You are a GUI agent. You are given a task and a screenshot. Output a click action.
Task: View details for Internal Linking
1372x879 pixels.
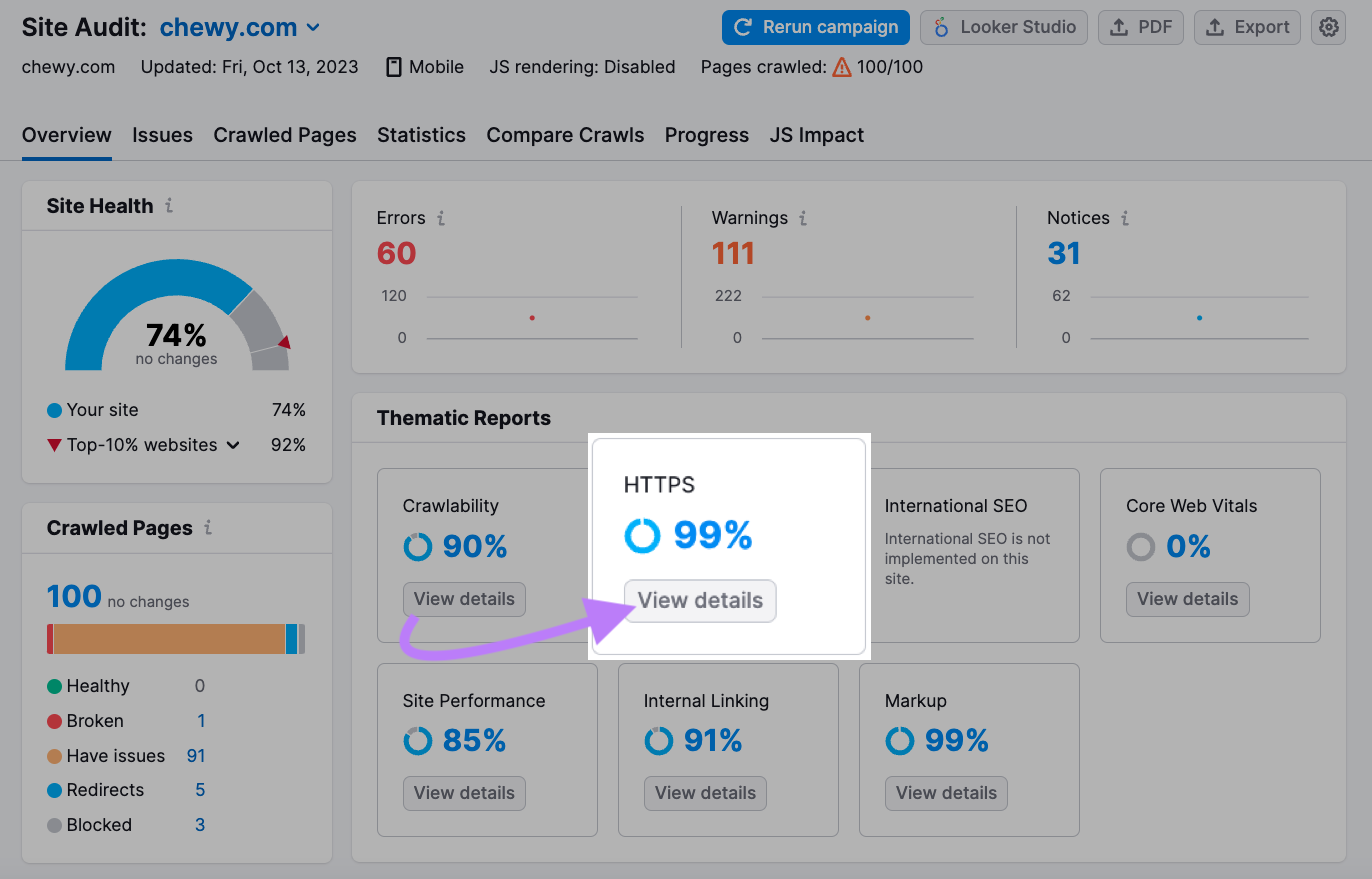click(705, 793)
